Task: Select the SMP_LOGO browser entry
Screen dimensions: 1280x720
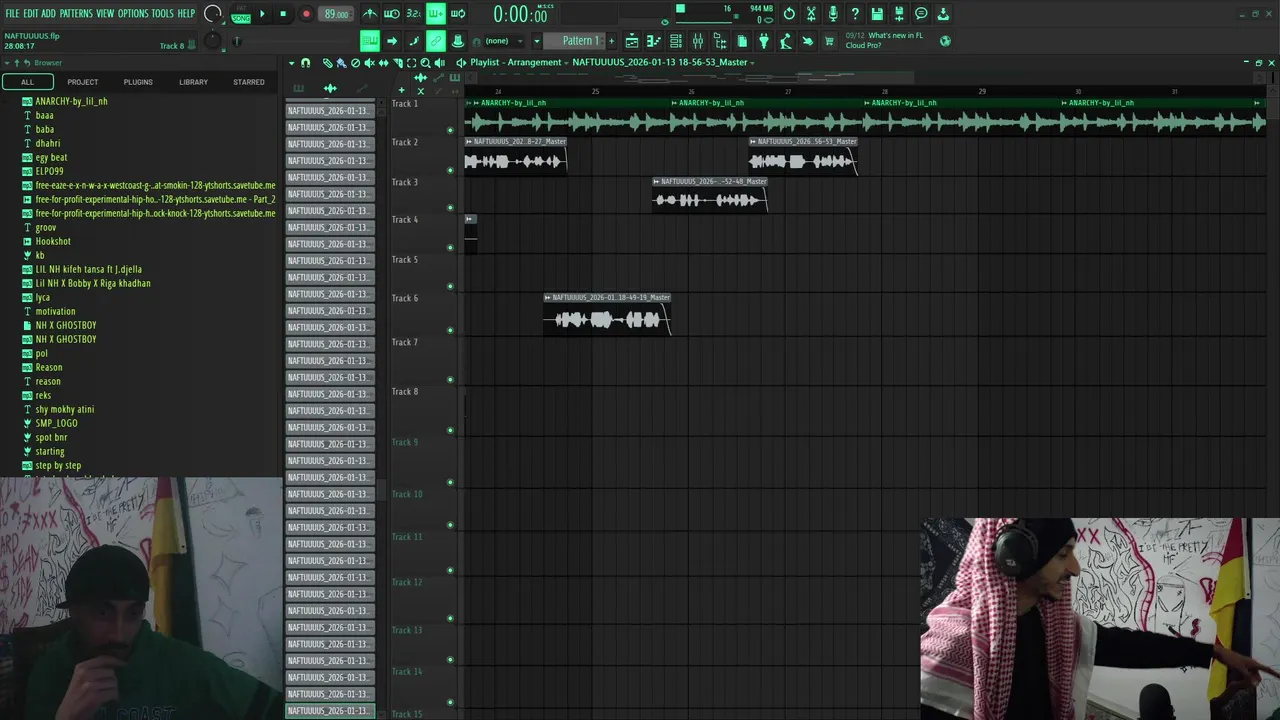Action: pos(56,423)
